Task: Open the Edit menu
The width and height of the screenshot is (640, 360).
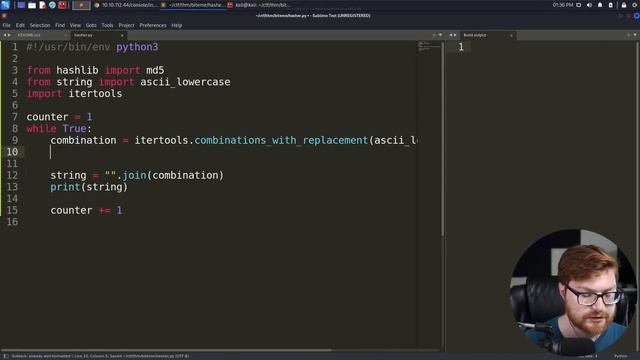Action: 20,25
